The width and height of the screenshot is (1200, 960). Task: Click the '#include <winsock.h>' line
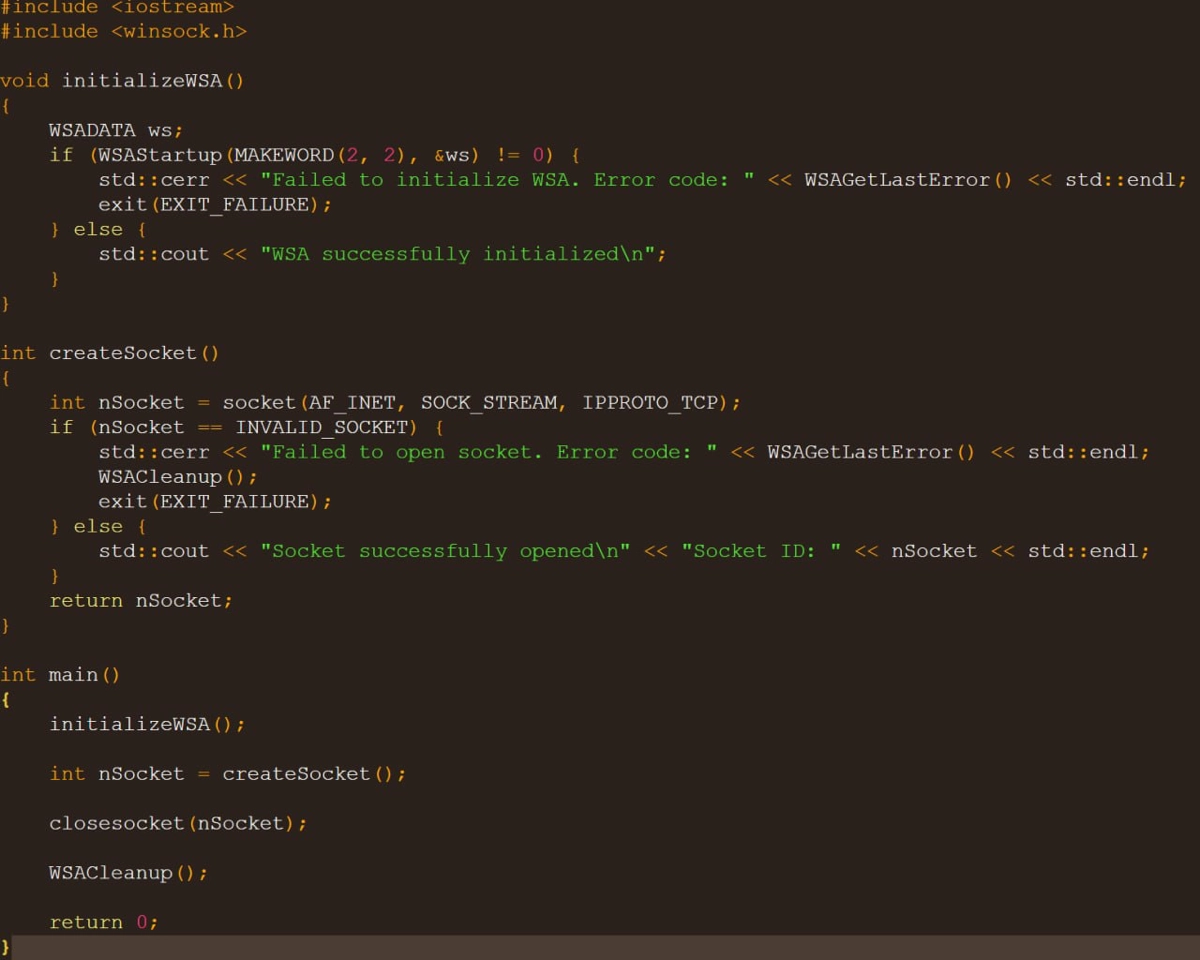(x=123, y=31)
